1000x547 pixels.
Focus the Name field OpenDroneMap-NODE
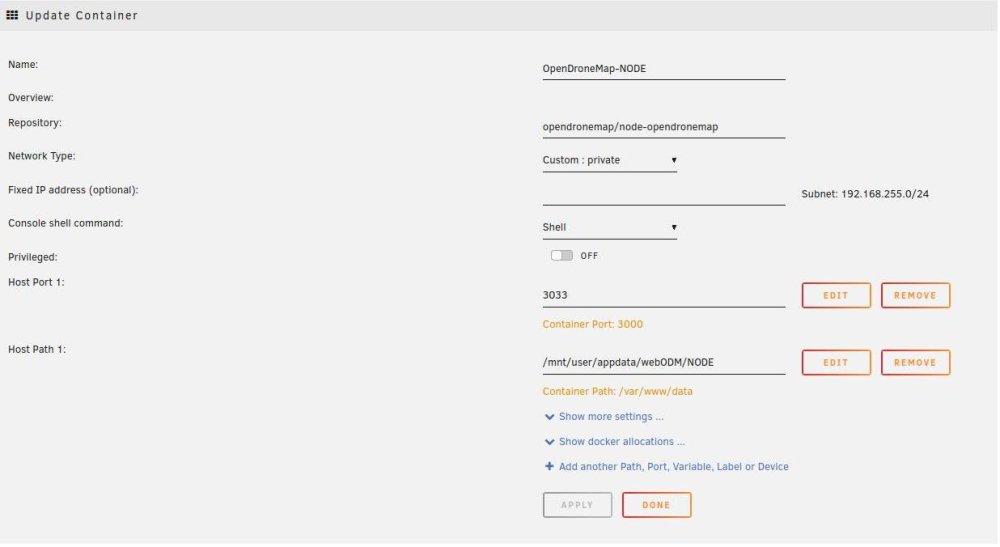[663, 69]
